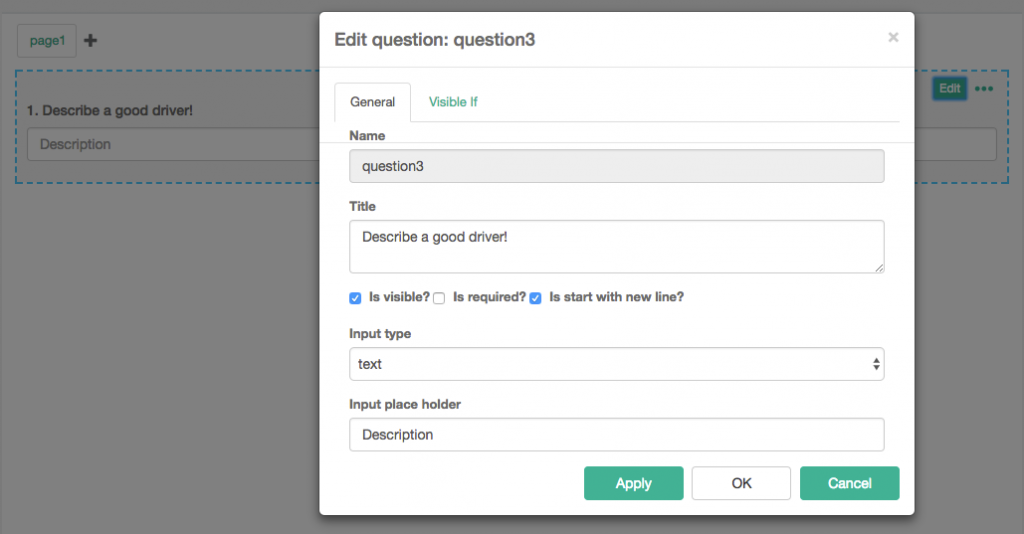Image resolution: width=1024 pixels, height=534 pixels.
Task: Open the Input type dropdown
Action: 616,364
